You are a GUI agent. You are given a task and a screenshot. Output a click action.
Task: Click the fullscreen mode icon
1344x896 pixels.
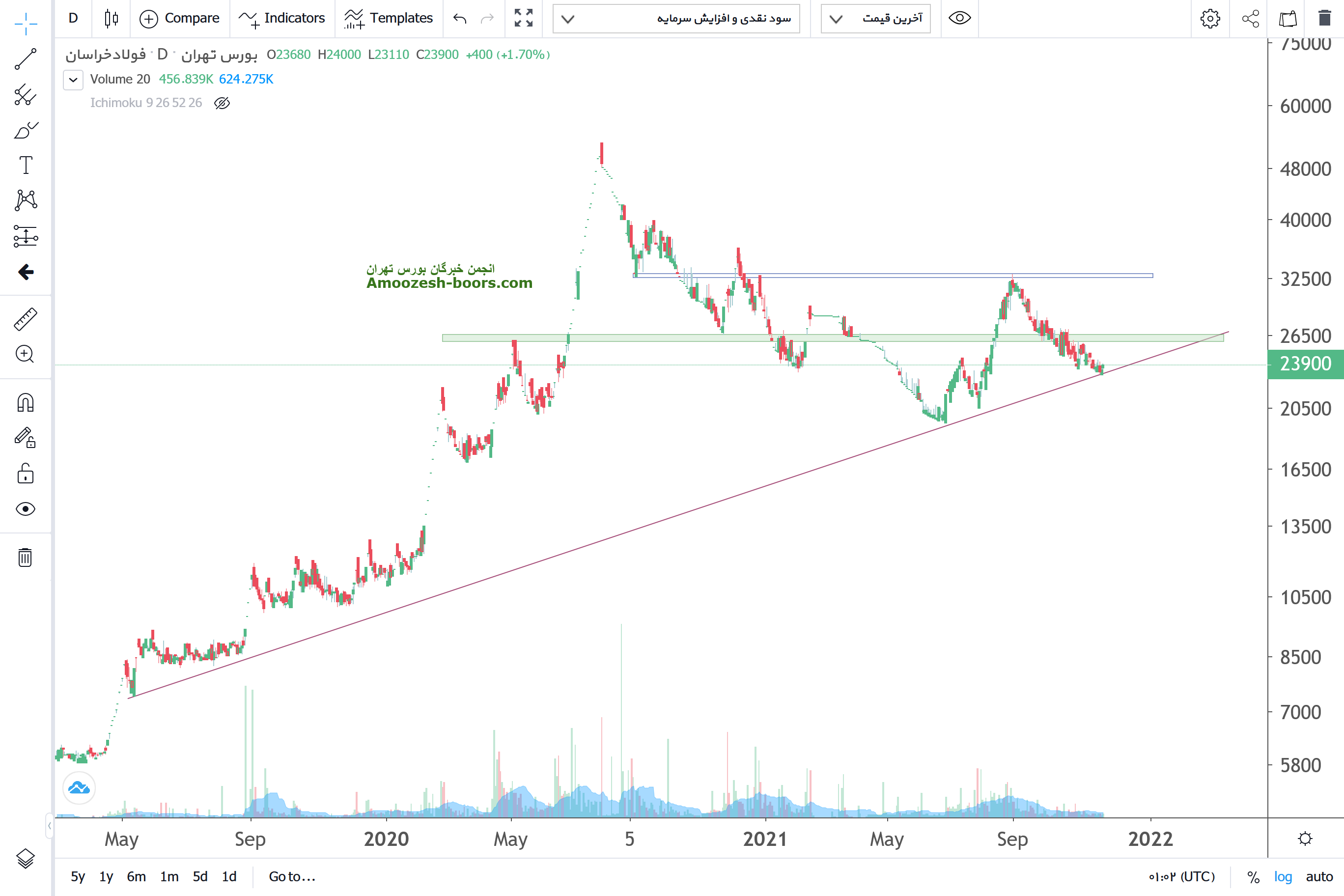point(523,18)
